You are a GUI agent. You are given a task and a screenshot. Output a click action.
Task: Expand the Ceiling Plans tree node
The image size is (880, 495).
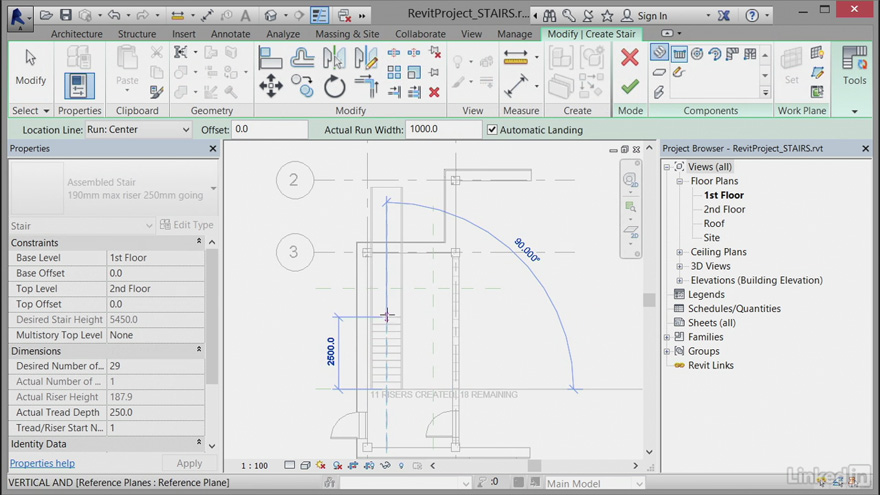tap(680, 252)
